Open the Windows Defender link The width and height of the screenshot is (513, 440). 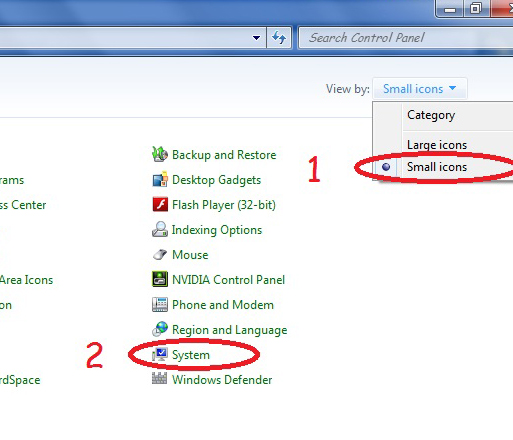coord(222,380)
